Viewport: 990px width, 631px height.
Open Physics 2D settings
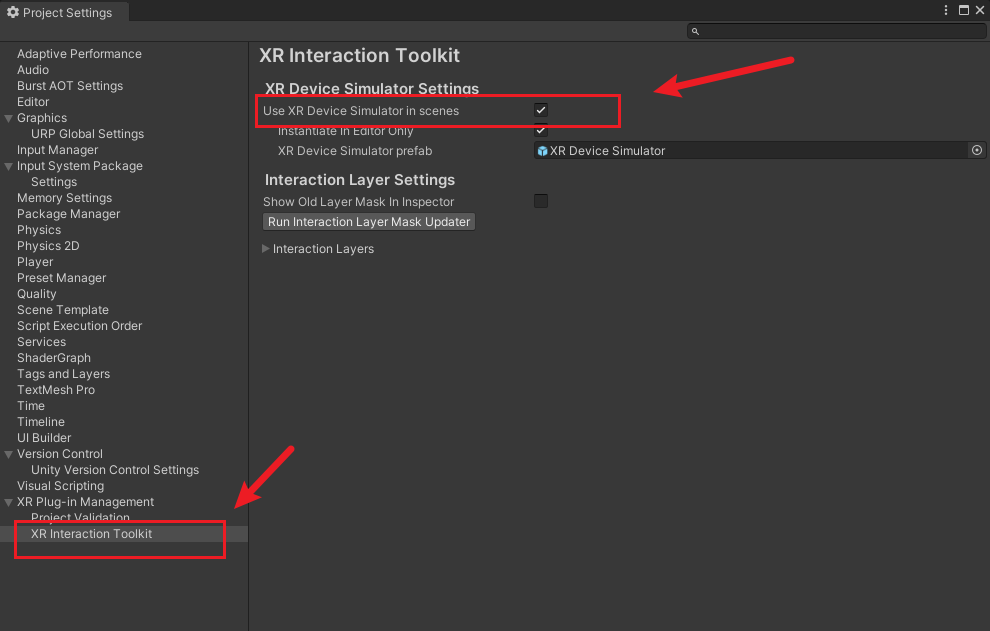(x=48, y=246)
